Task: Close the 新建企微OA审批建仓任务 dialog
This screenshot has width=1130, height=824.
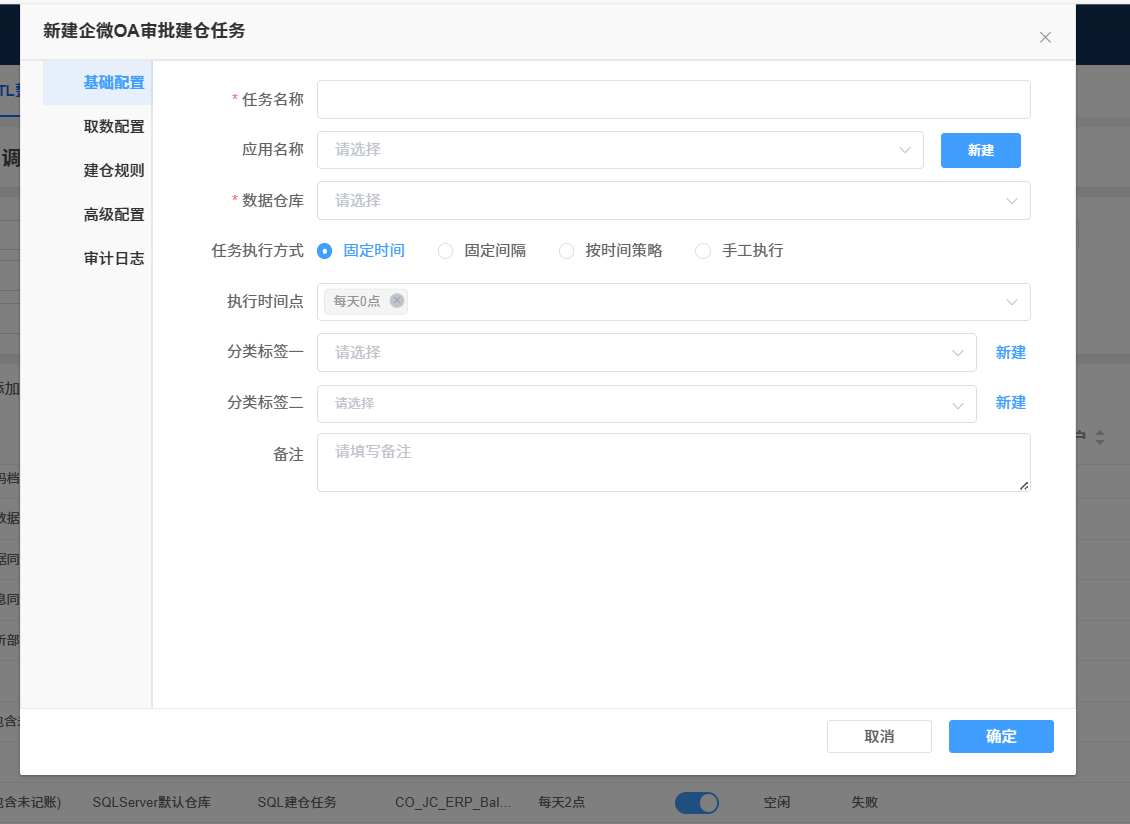Action: pos(1045,38)
